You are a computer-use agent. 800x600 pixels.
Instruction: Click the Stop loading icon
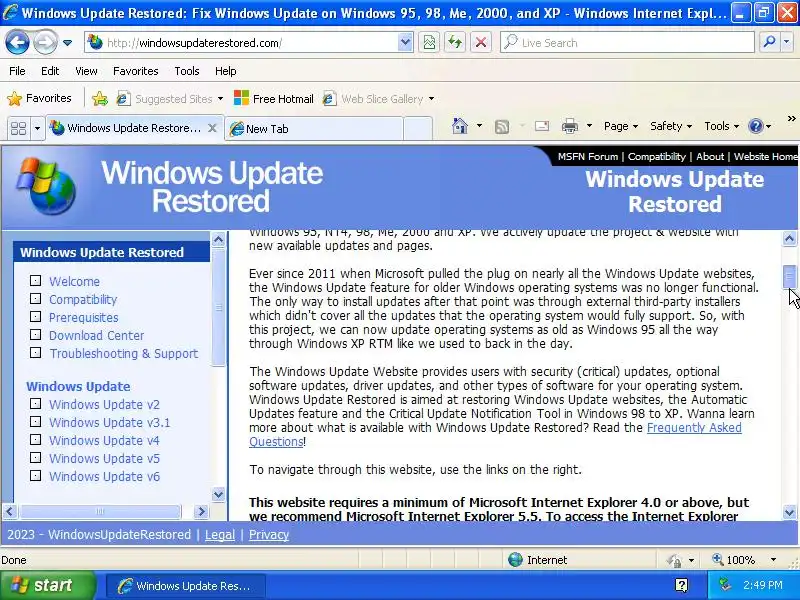click(x=481, y=43)
